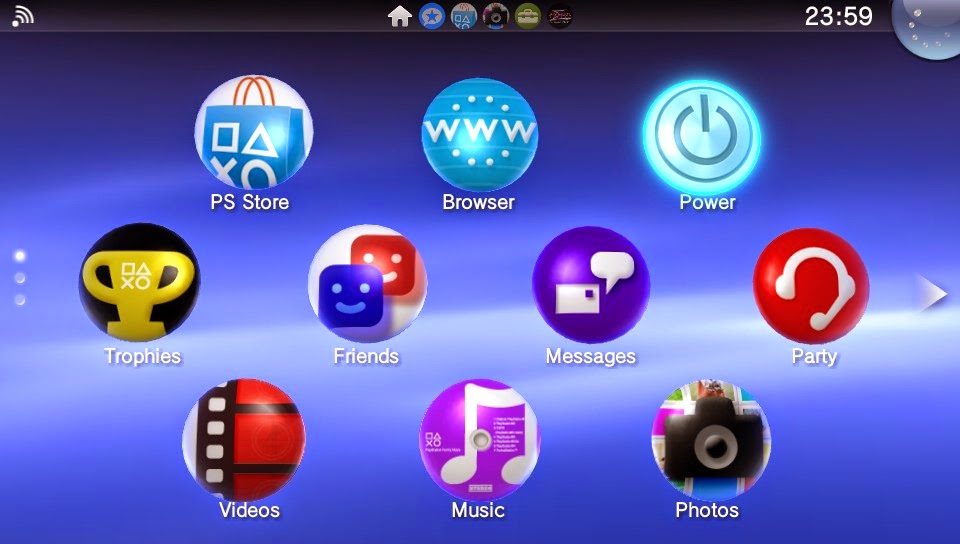Click the "Power" label text
Image resolution: width=960 pixels, height=544 pixels.
coord(707,202)
